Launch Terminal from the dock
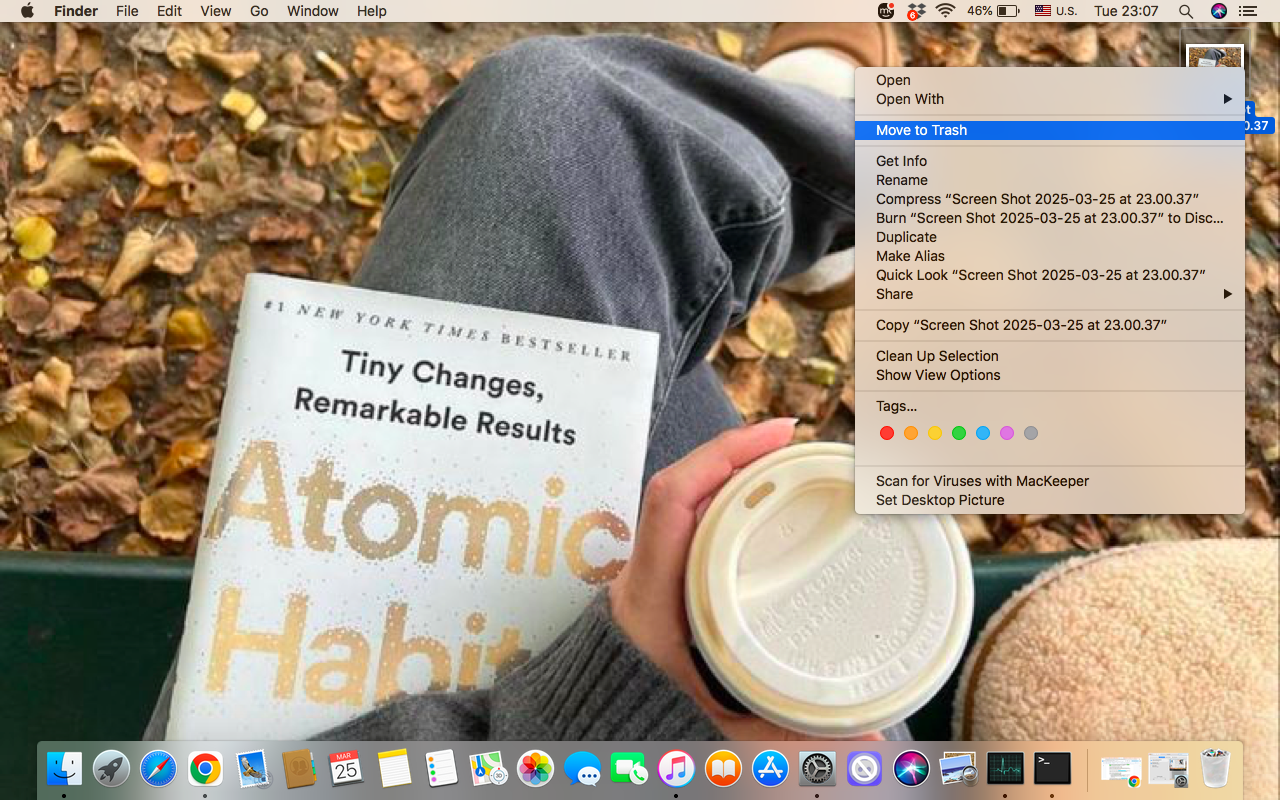Viewport: 1280px width, 800px height. 1052,769
